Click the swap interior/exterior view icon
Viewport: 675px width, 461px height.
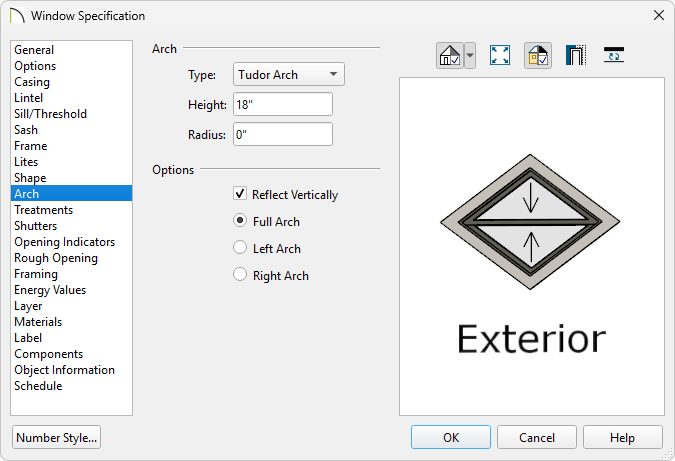(613, 56)
